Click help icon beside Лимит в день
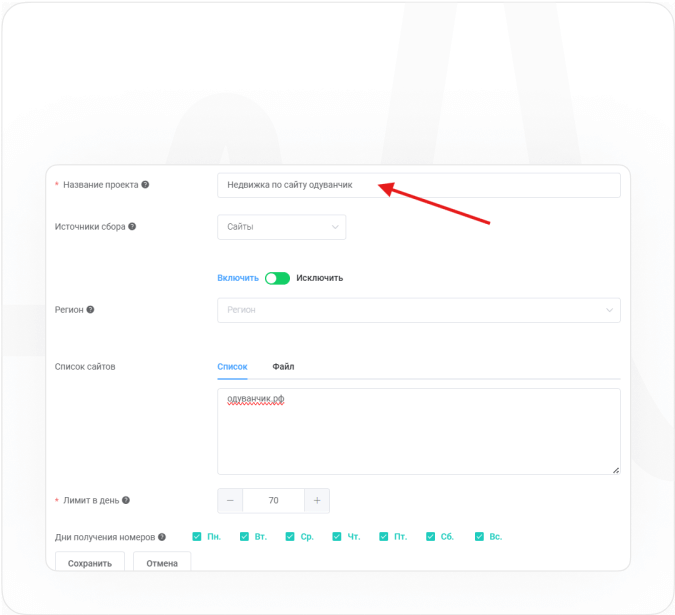675x615 pixels. point(126,500)
